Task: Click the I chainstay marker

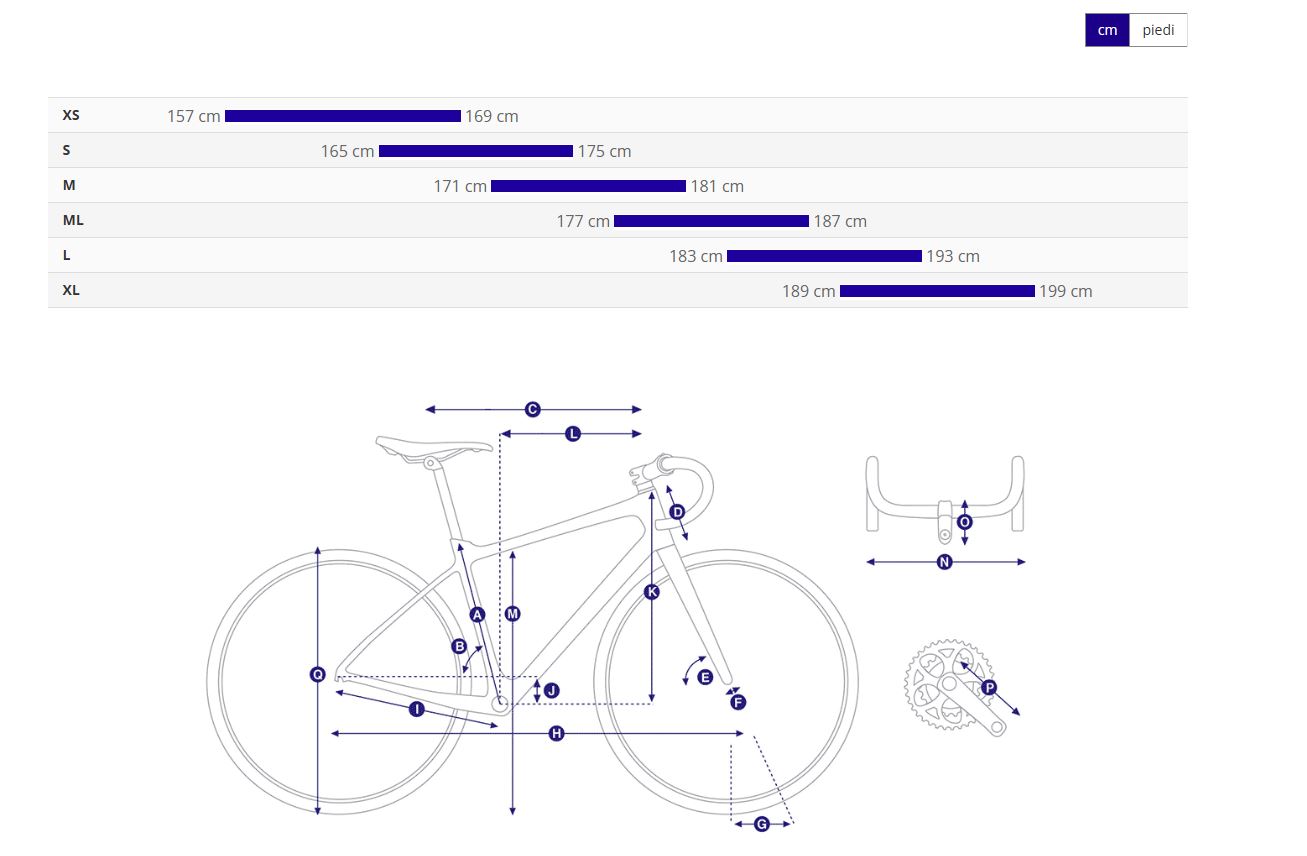Action: [417, 709]
